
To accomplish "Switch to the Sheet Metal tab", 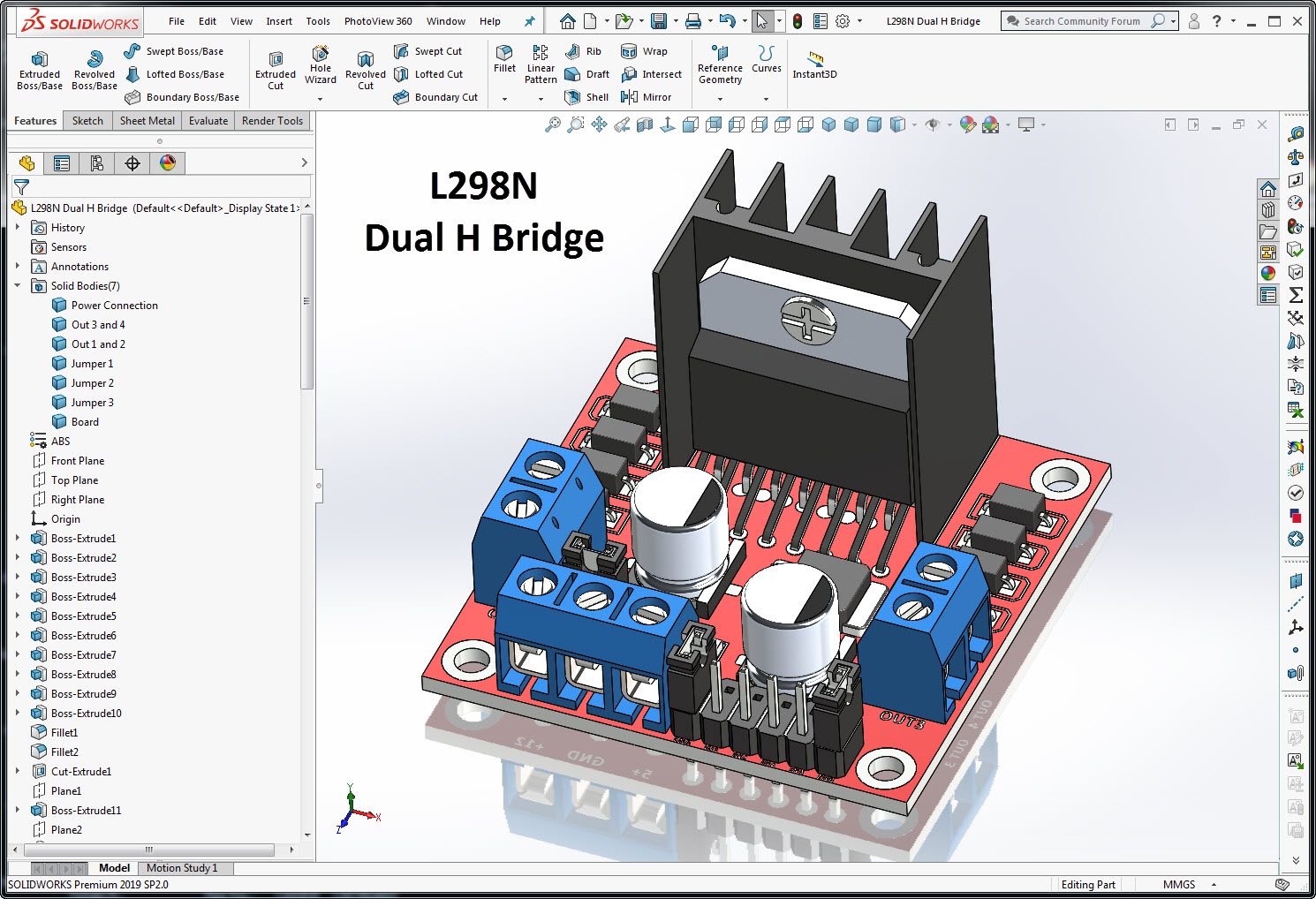I will coord(147,121).
